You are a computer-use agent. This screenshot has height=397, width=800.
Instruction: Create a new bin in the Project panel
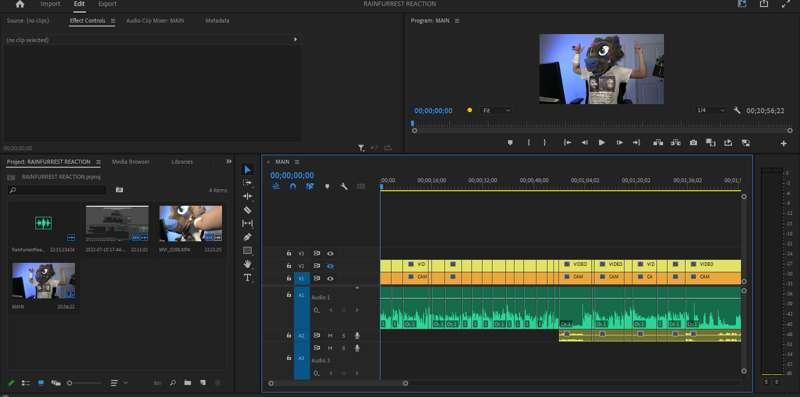[188, 383]
